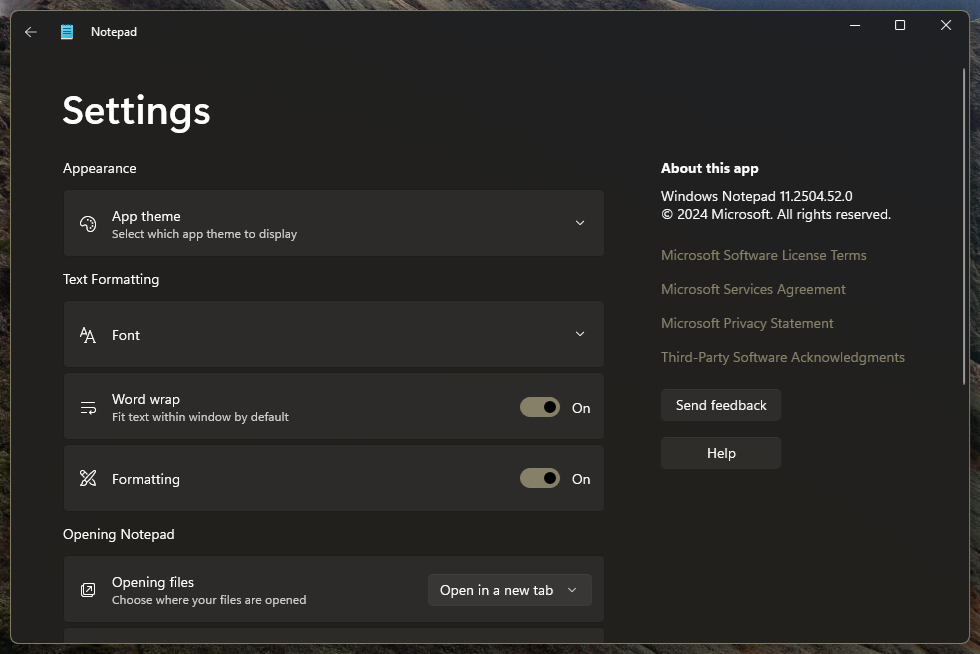The image size is (980, 654).
Task: Open the 'Open in a new tab' dropdown
Action: tap(509, 590)
